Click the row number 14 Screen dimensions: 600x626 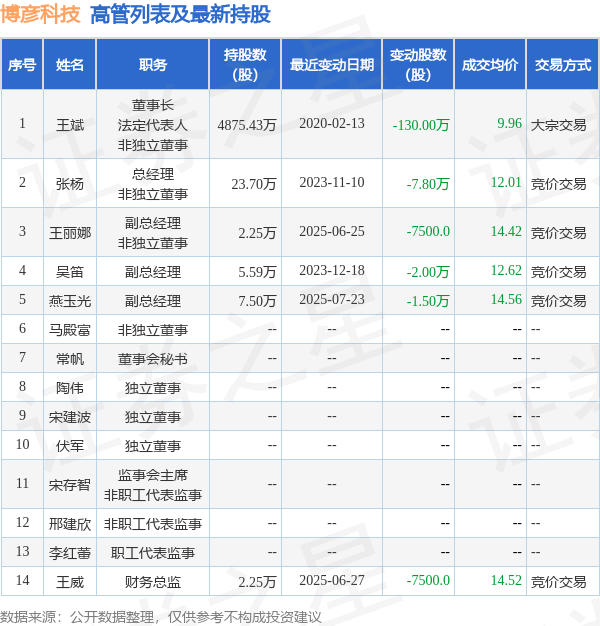click(x=22, y=580)
